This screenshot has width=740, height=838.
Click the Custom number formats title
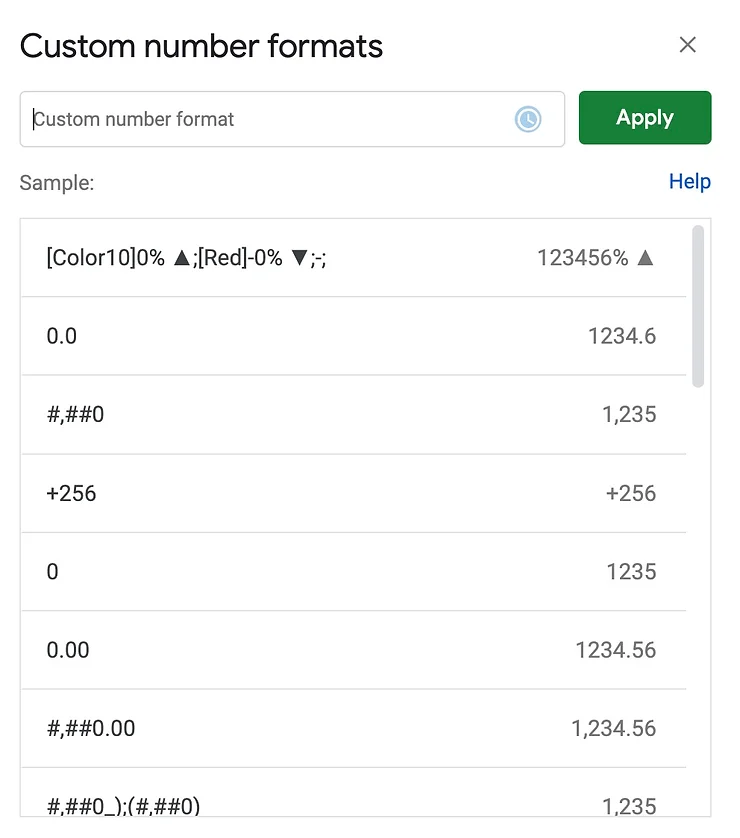coord(201,46)
